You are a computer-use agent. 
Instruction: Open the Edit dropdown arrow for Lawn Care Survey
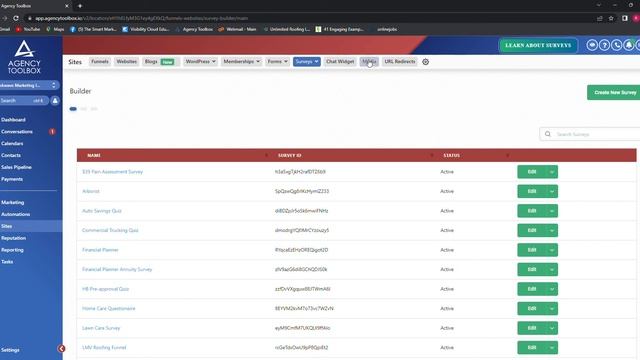[x=552, y=328]
